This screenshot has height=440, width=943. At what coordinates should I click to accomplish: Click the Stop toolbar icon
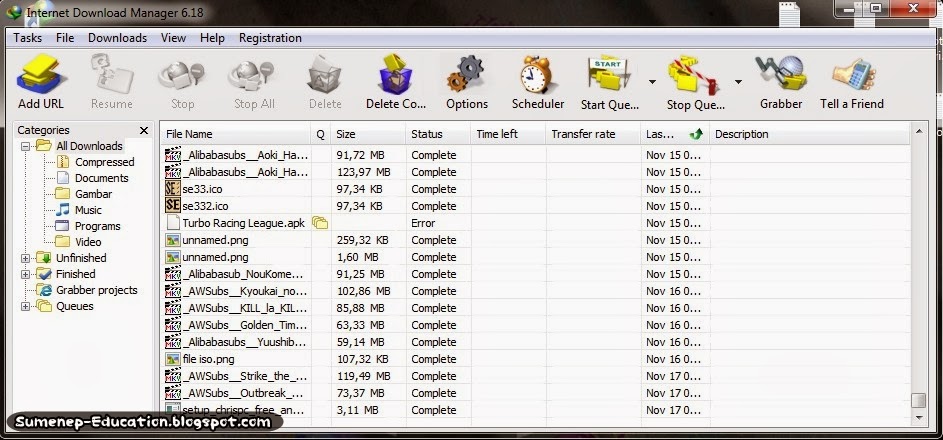(x=182, y=75)
